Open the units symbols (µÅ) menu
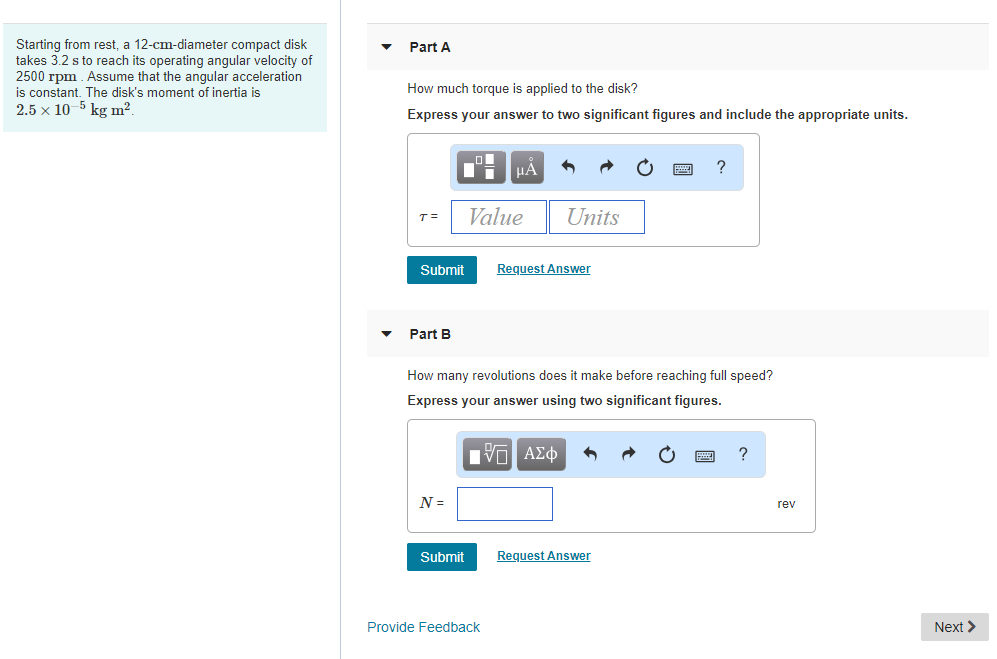 pos(527,168)
